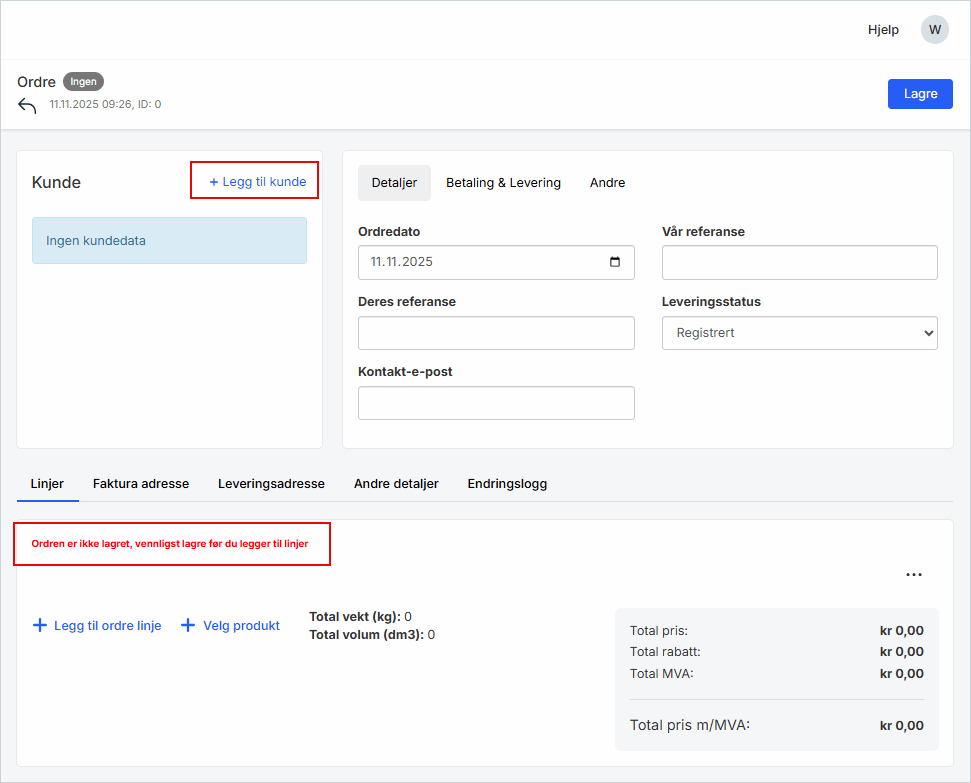Click the Legg til kunde link
The height and width of the screenshot is (783, 971).
pyautogui.click(x=257, y=182)
